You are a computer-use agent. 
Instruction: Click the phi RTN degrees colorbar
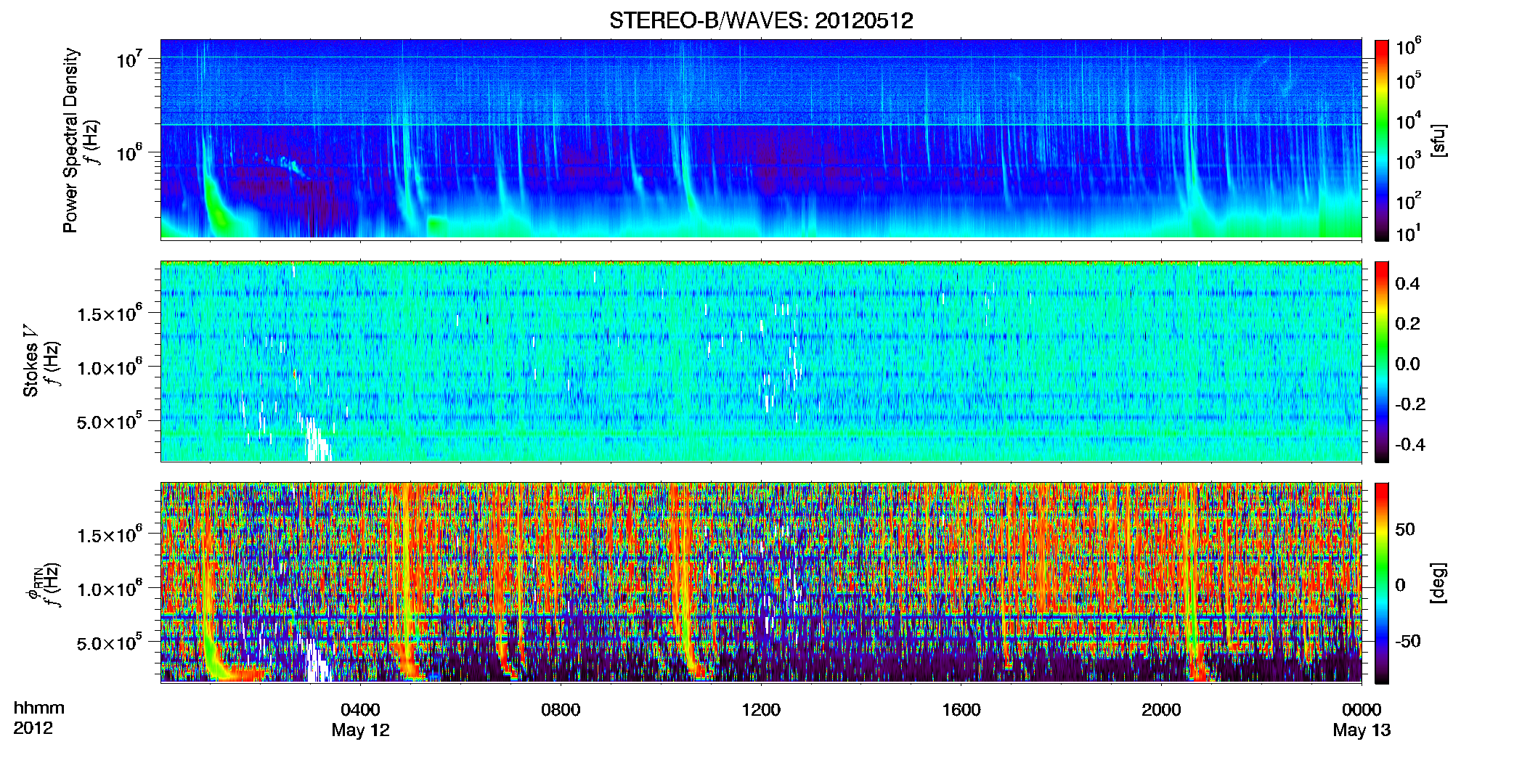[x=1382, y=584]
